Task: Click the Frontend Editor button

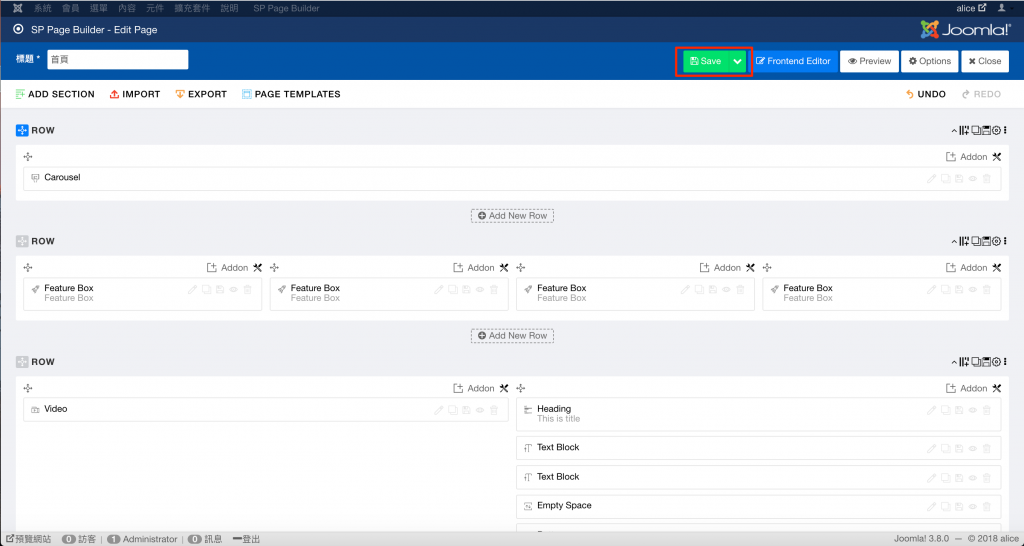Action: tap(794, 61)
